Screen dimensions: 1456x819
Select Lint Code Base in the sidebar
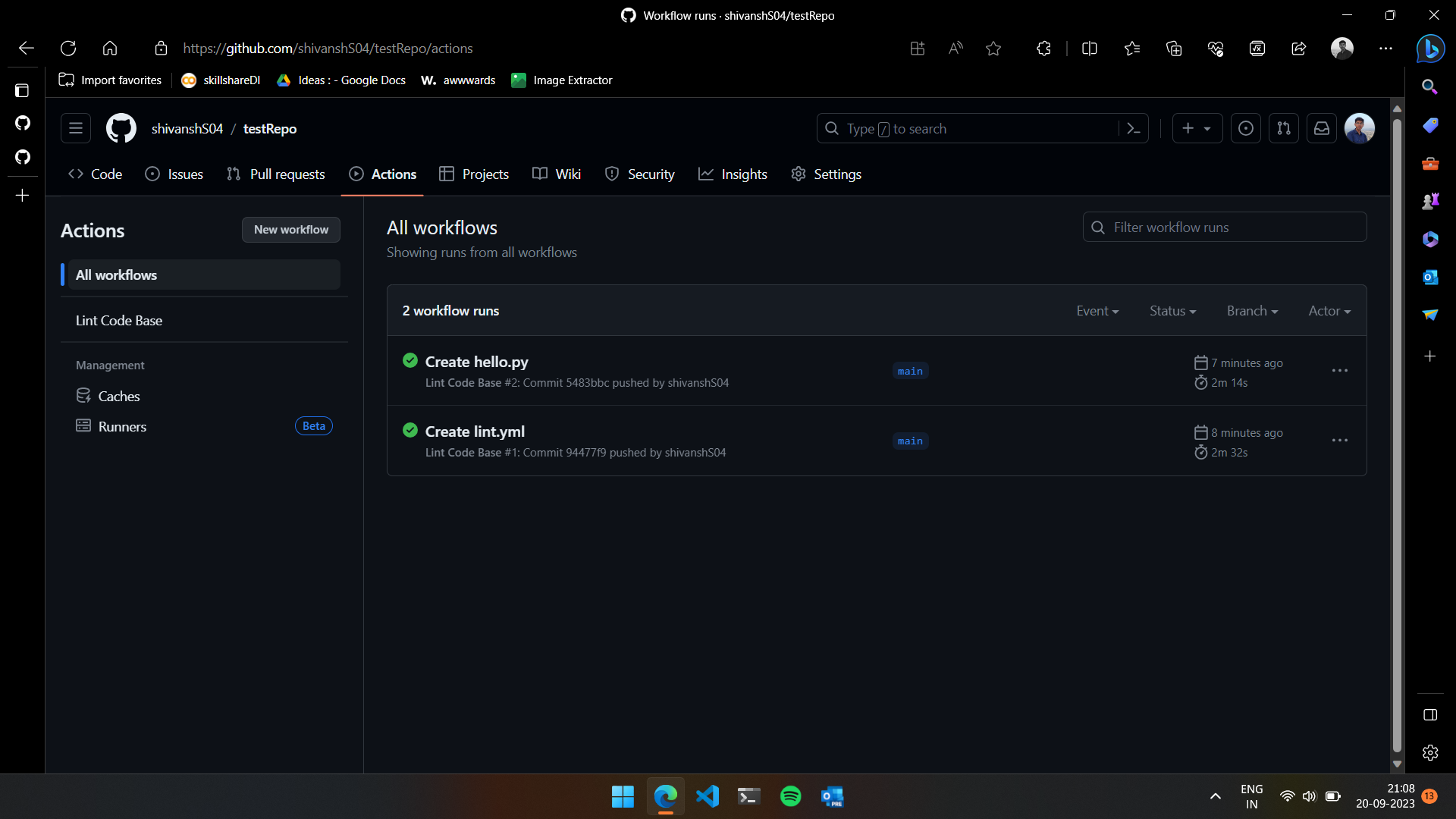[118, 321]
